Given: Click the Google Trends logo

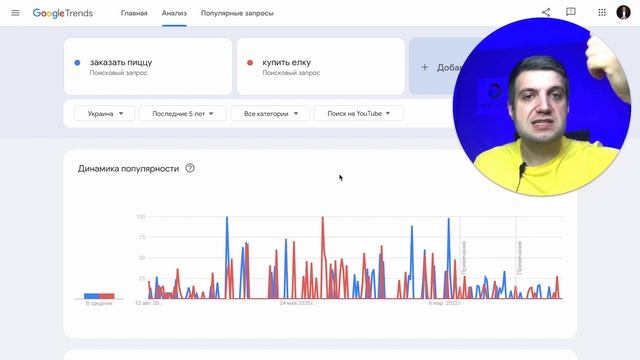Looking at the screenshot, I should [x=63, y=13].
